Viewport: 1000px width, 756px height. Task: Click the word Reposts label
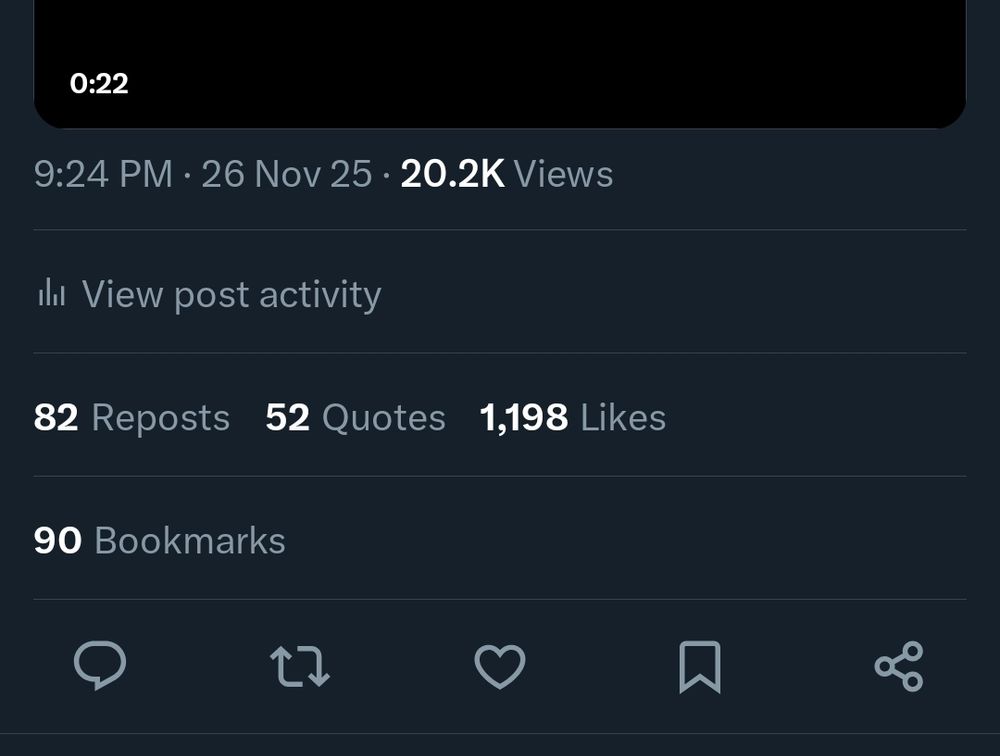[161, 417]
